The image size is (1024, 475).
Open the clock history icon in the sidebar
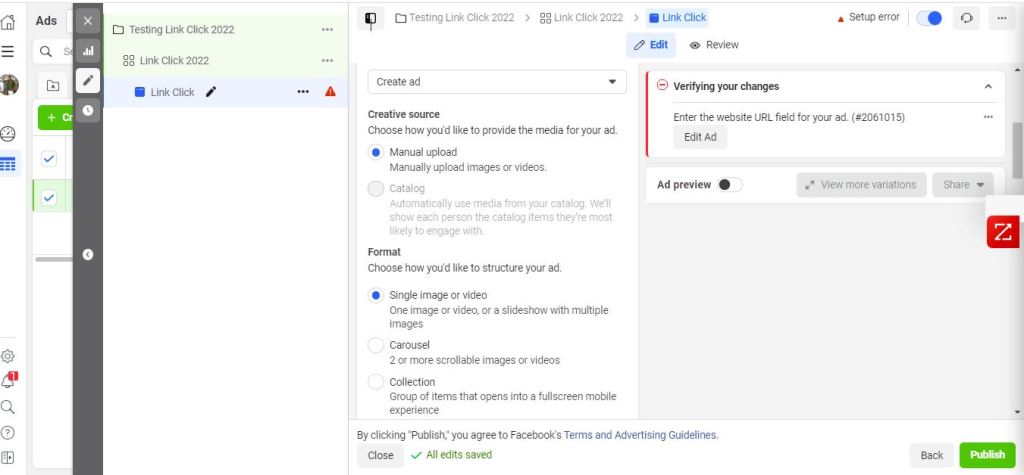click(x=88, y=111)
